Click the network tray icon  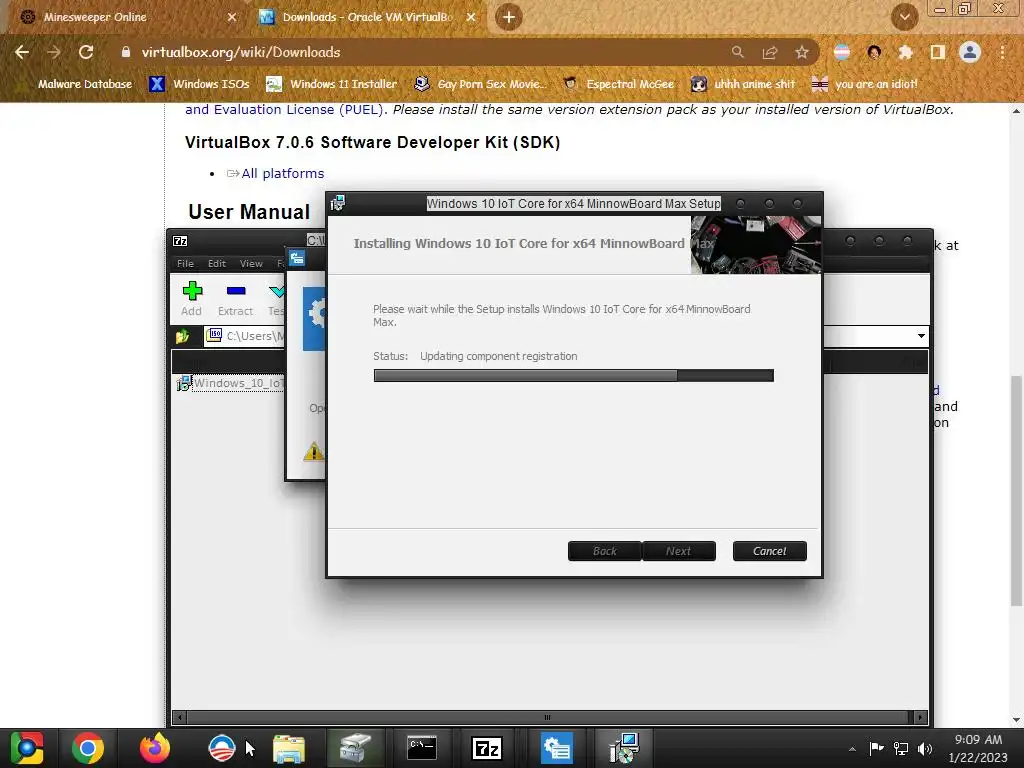pyautogui.click(x=901, y=748)
